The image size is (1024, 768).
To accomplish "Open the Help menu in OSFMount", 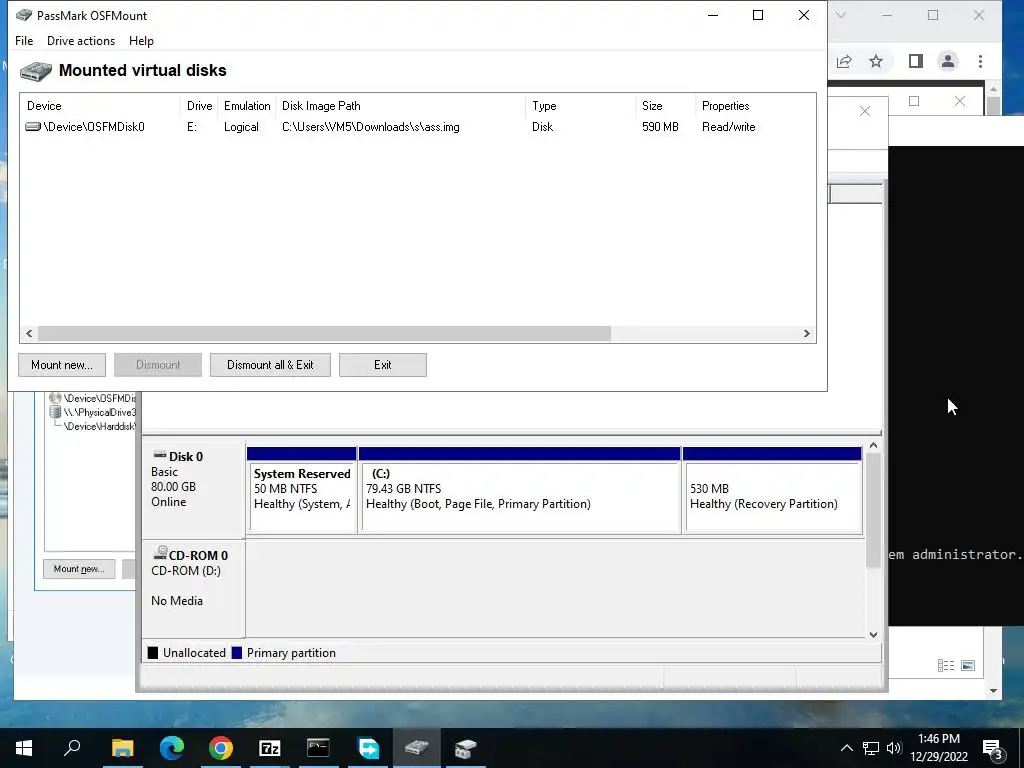I will pos(141,40).
